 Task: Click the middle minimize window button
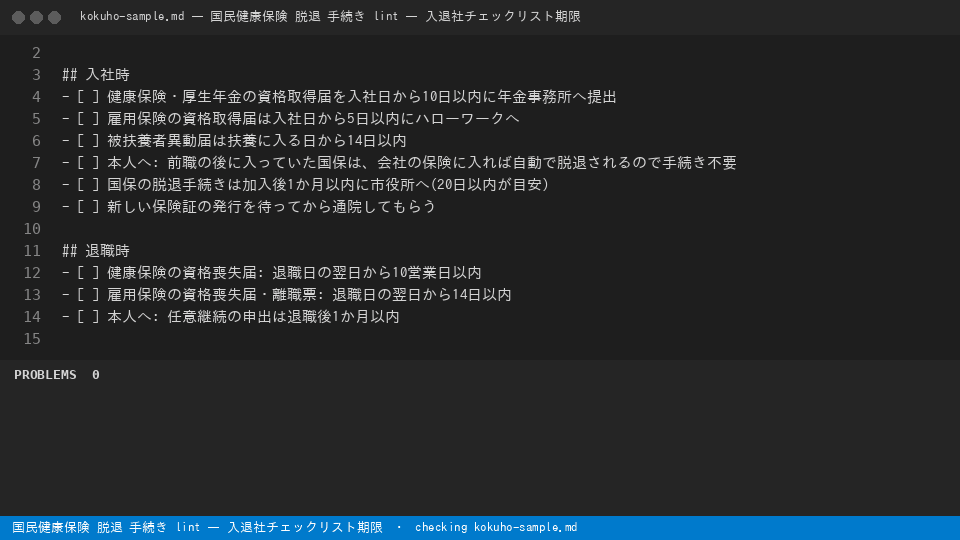[36, 18]
